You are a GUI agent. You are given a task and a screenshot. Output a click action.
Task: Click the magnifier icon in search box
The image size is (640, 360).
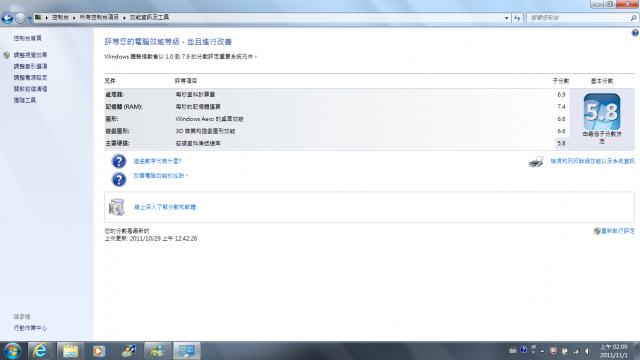point(633,18)
